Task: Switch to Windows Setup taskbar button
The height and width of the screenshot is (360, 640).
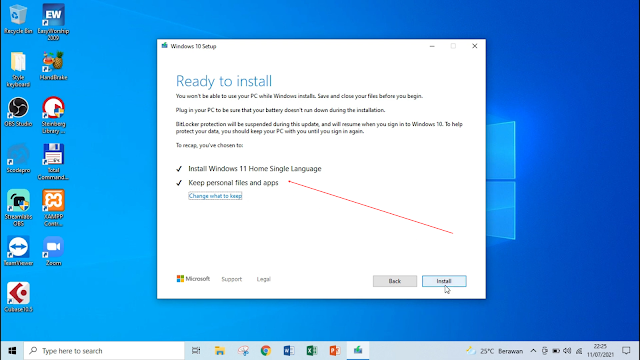Action: click(x=358, y=351)
